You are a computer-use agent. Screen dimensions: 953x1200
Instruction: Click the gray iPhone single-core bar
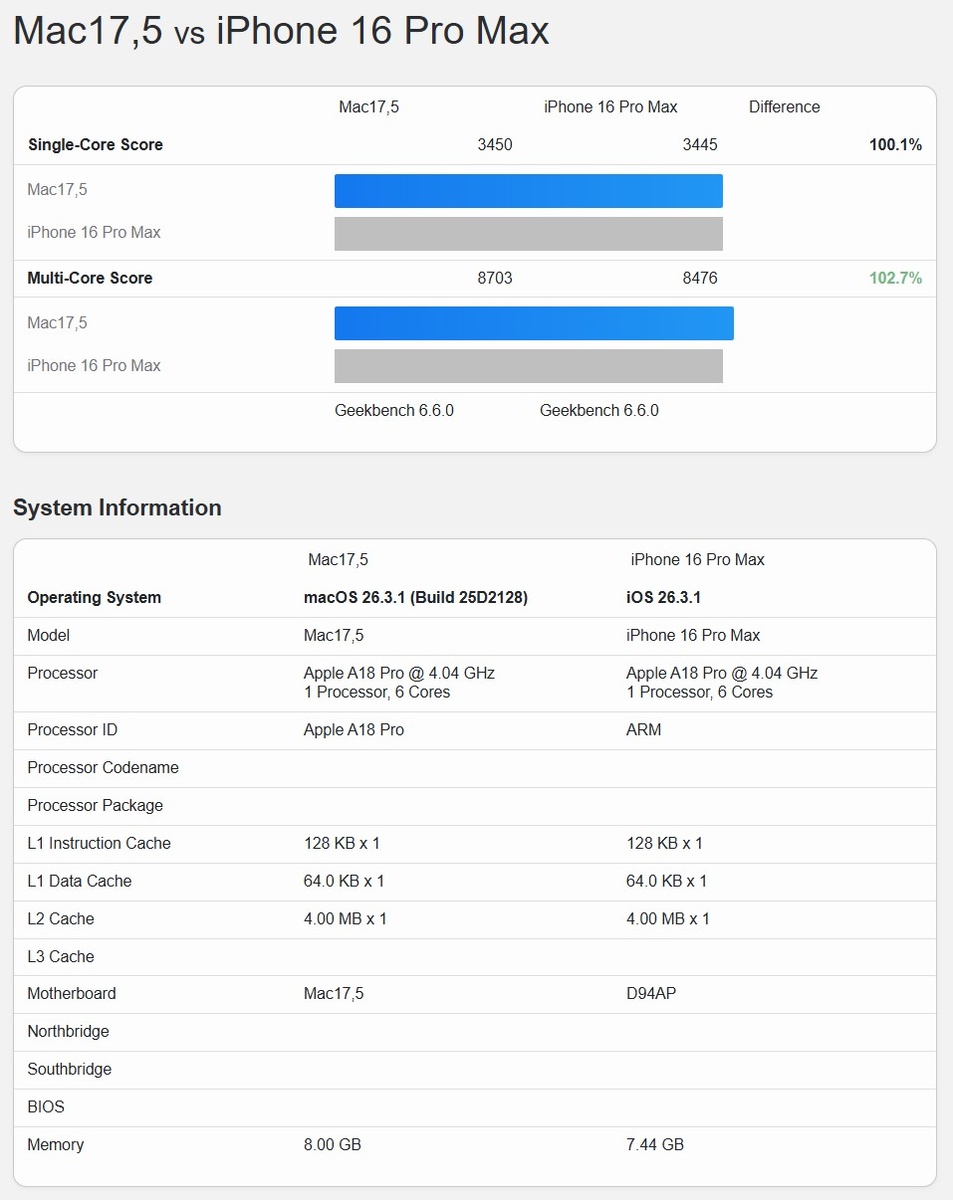(528, 233)
